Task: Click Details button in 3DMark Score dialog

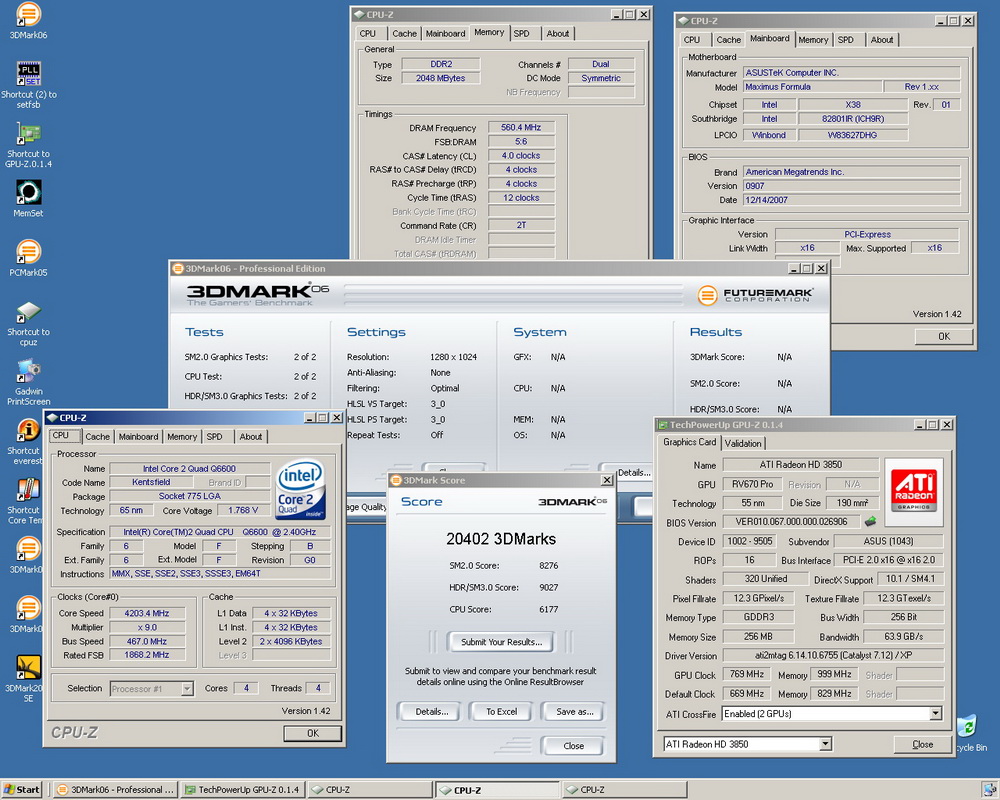Action: coord(431,711)
